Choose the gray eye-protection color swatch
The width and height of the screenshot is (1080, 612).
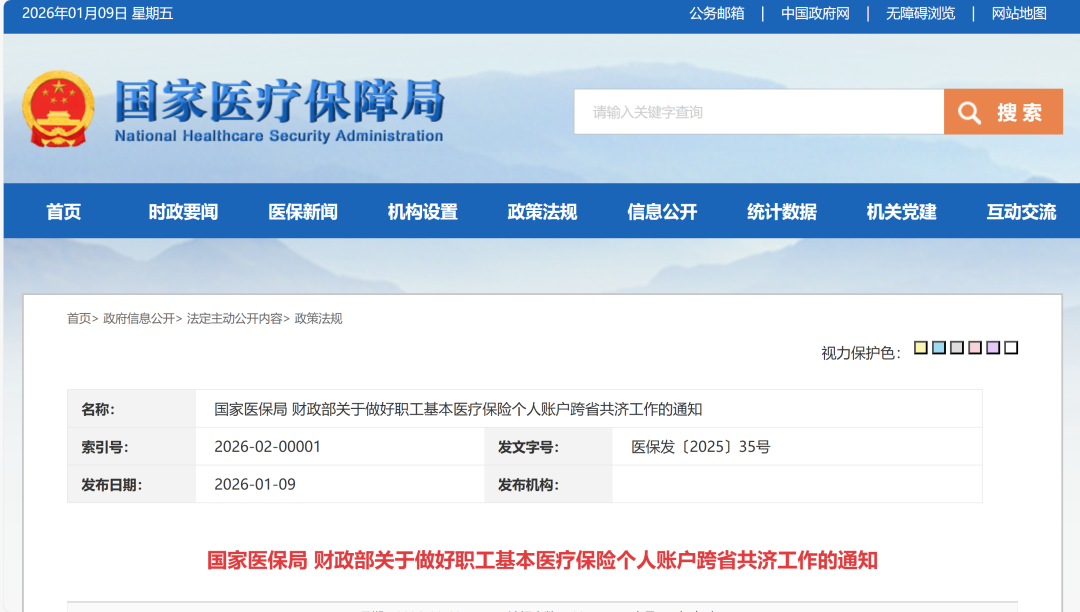(x=957, y=348)
